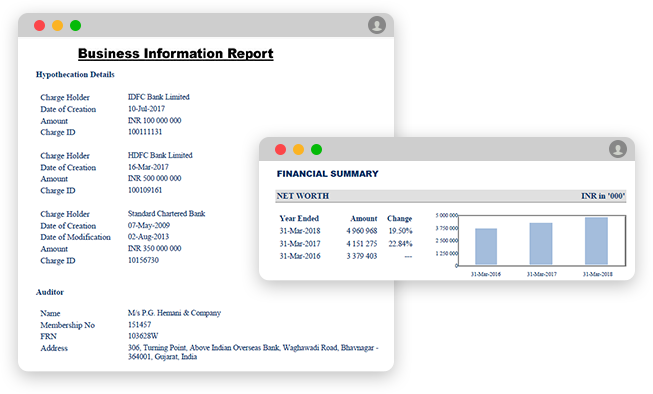
Task: Minimize the Financial Summary window with yellow button
Action: click(x=298, y=149)
